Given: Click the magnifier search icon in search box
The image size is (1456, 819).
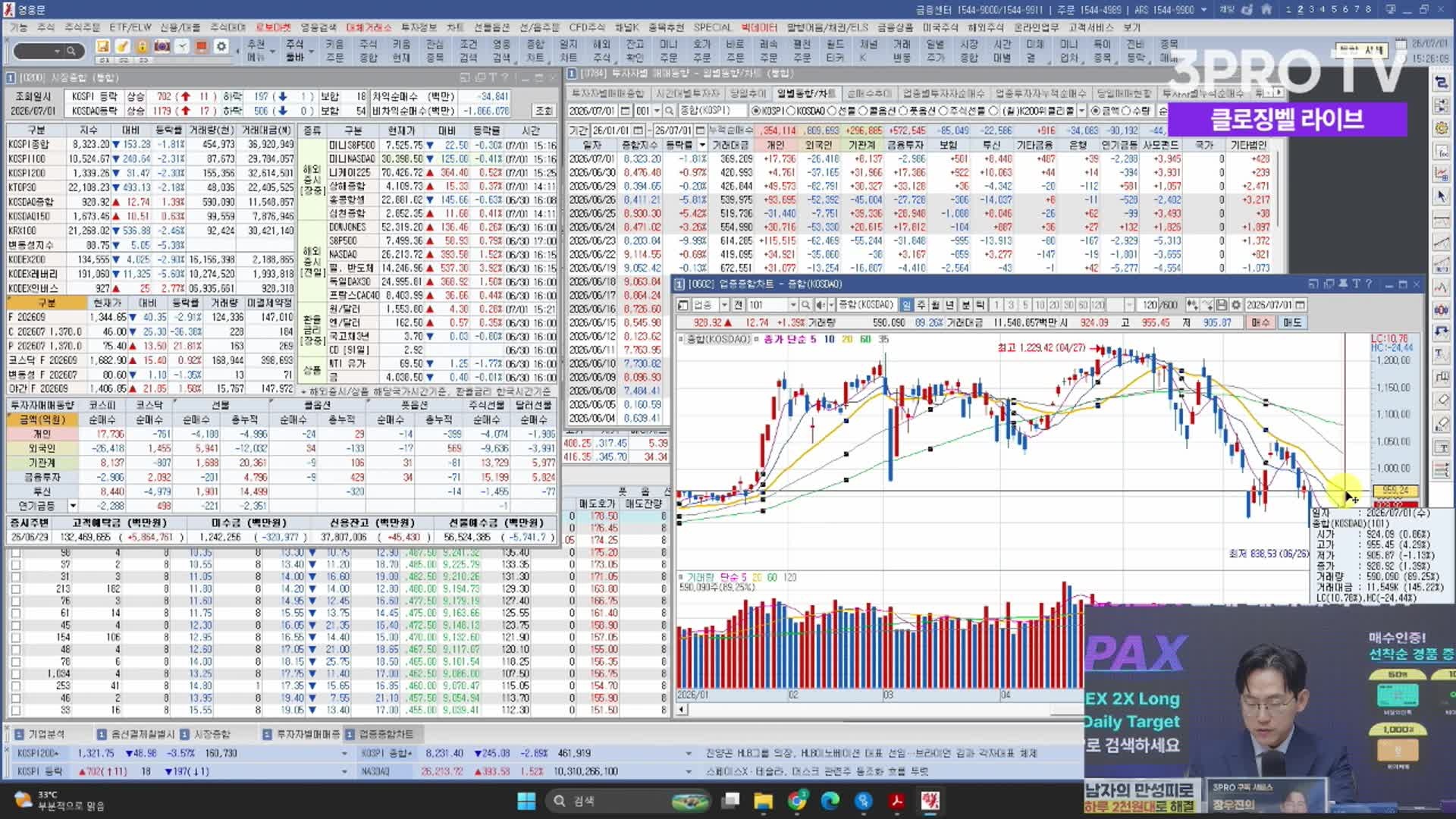Looking at the screenshot, I should click(x=71, y=51).
